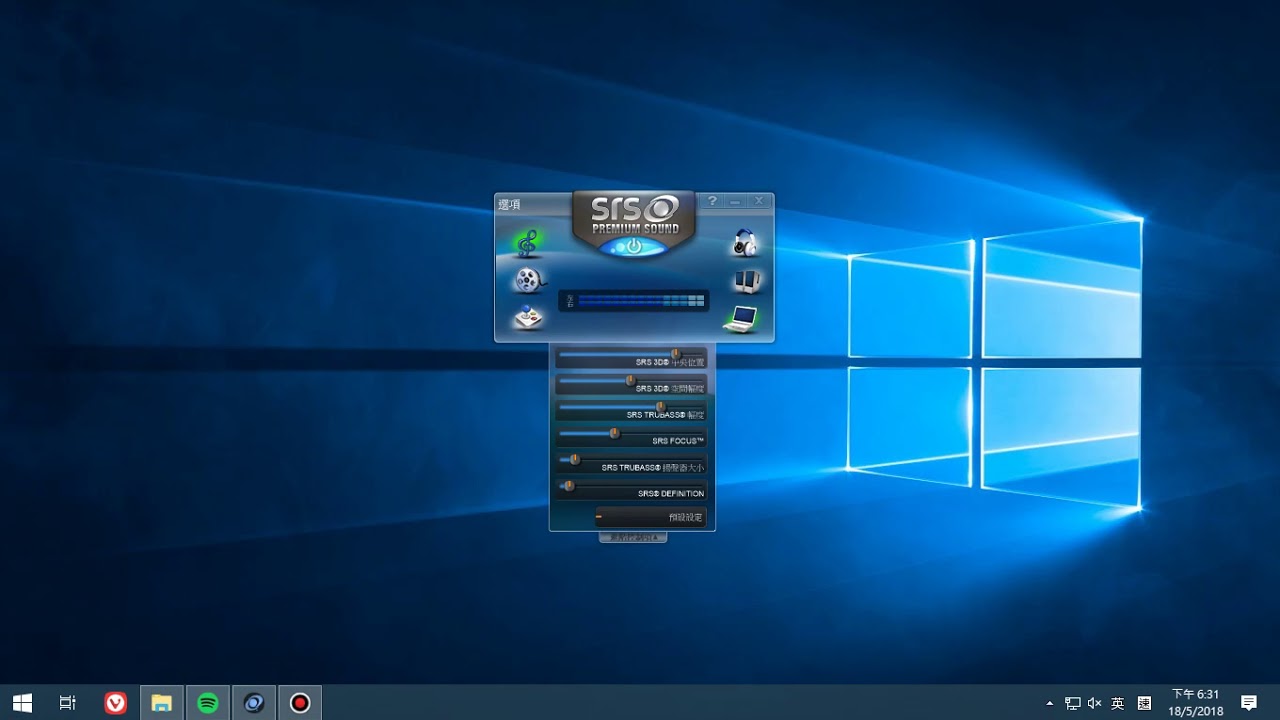
Task: Minimize the SRS Premium Sound window
Action: [736, 201]
